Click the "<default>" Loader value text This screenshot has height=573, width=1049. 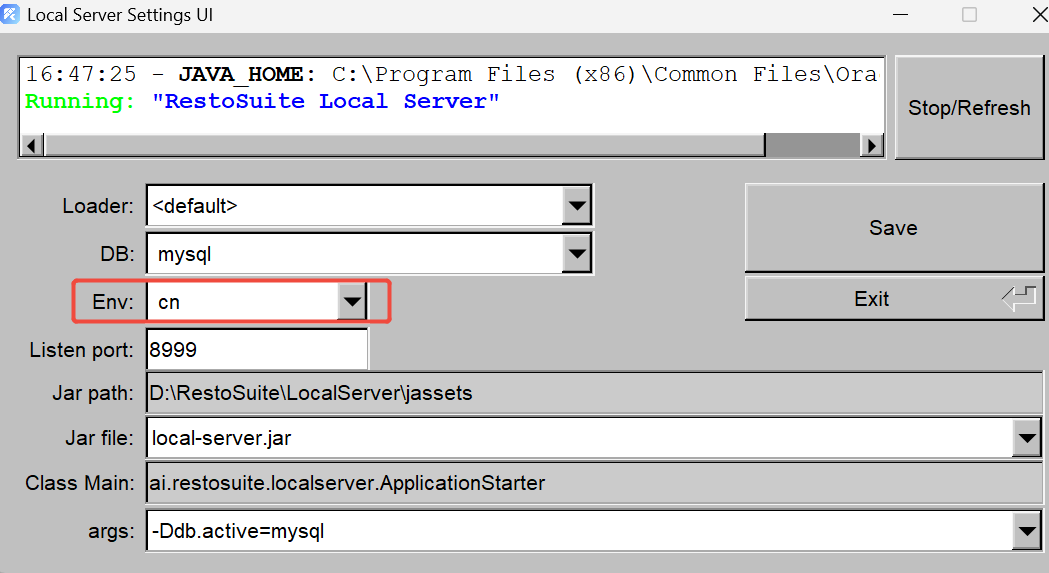coord(195,206)
